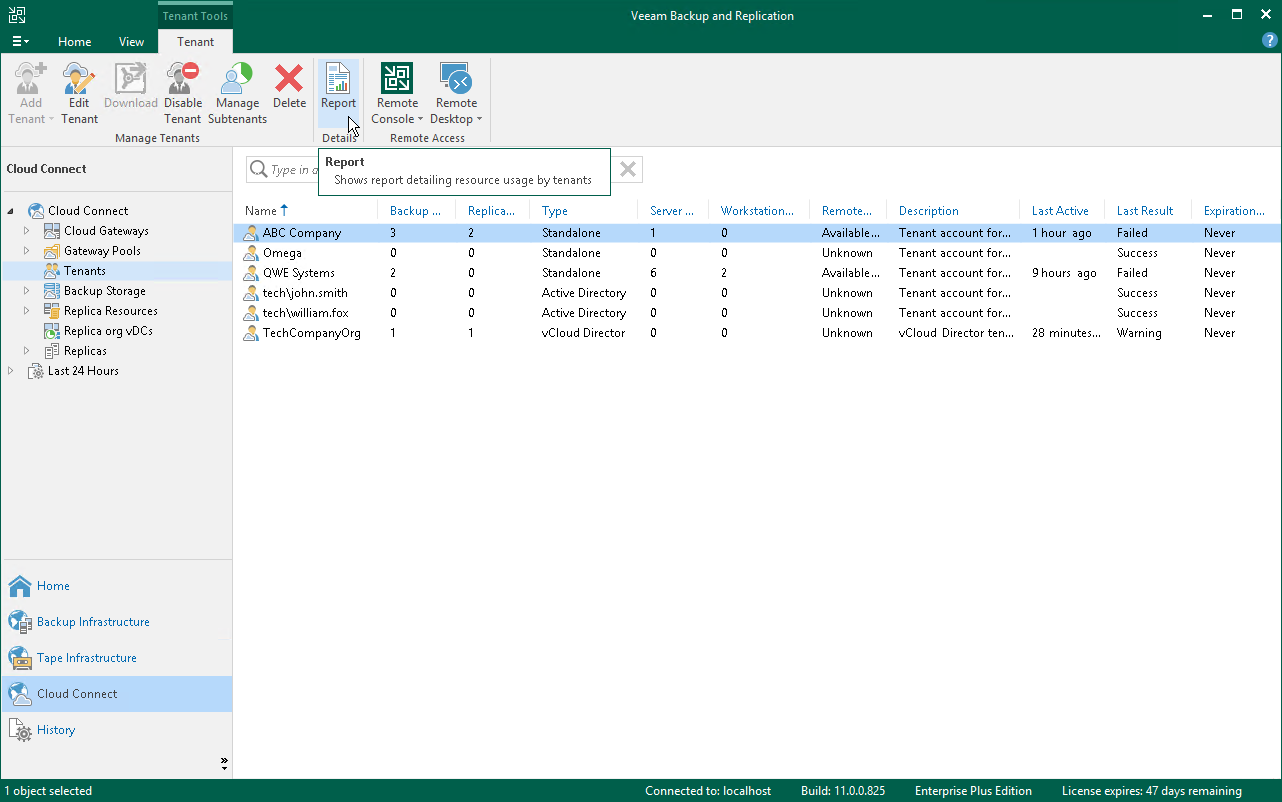Viewport: 1282px width, 802px height.
Task: Click the History navigation icon
Action: pos(20,730)
